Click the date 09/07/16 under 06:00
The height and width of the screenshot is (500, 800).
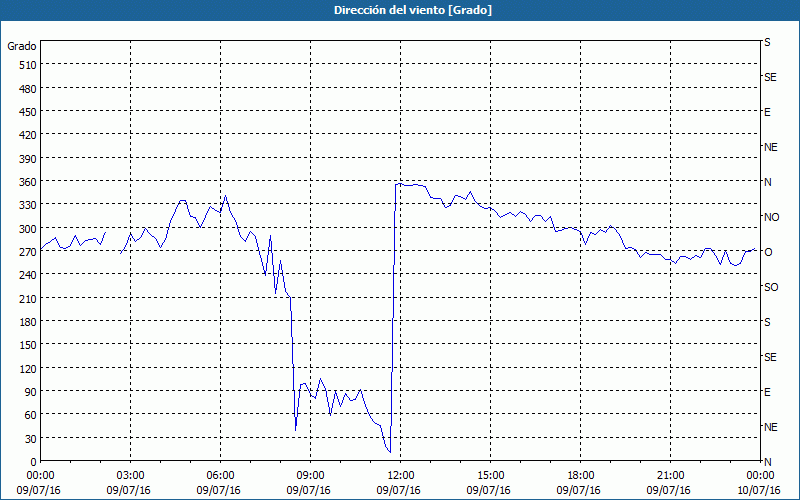[218, 490]
